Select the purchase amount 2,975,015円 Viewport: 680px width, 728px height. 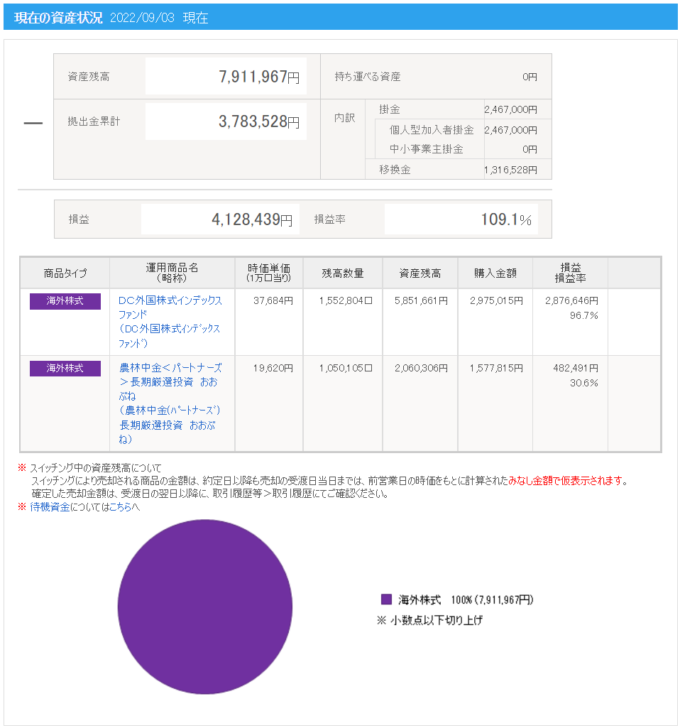496,301
